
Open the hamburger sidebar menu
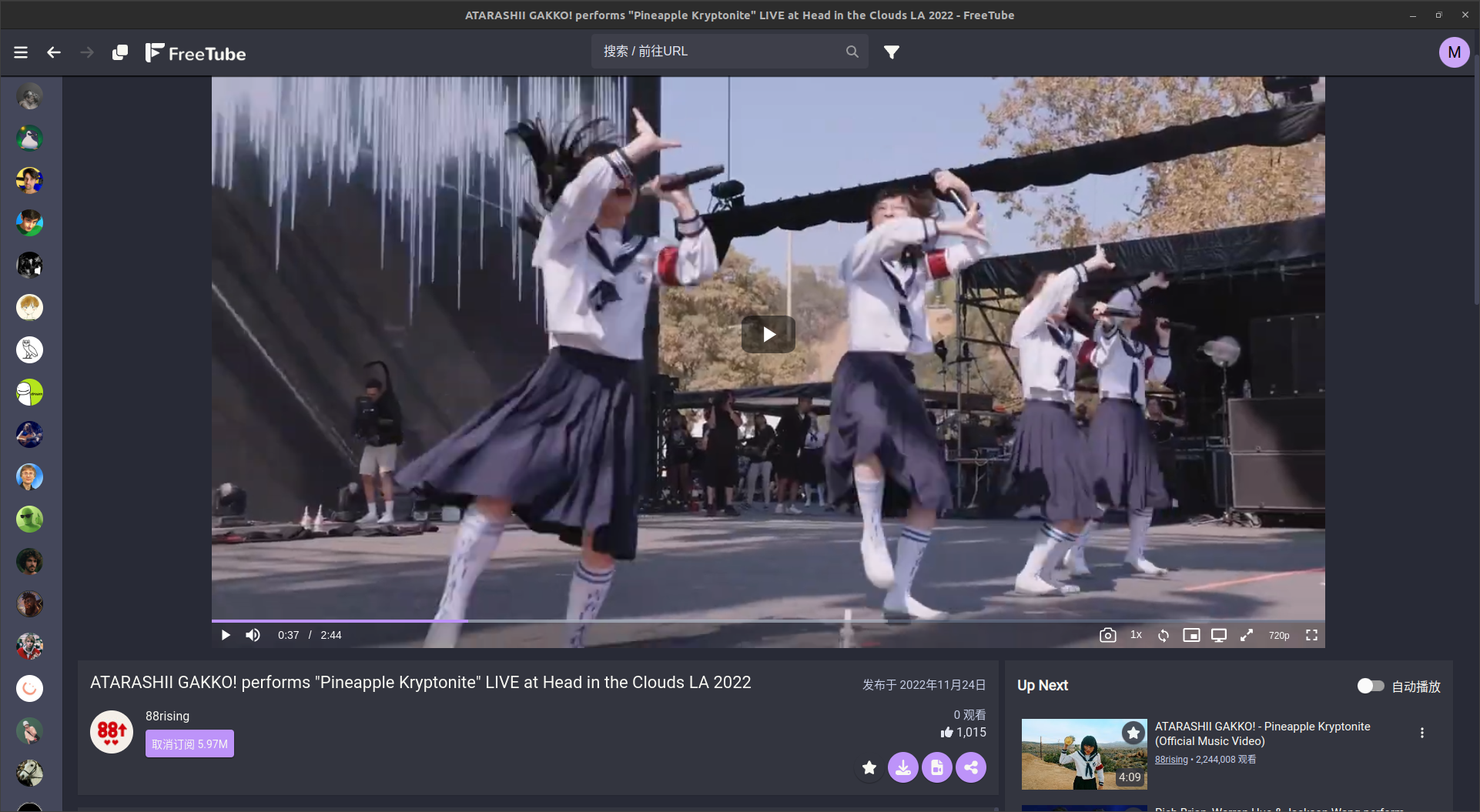(21, 52)
